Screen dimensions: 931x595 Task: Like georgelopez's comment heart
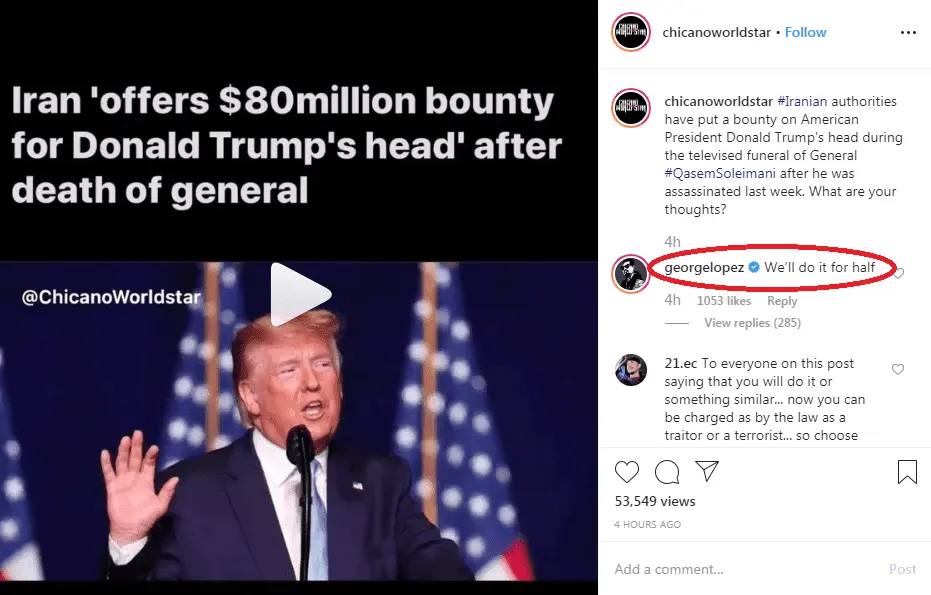[898, 273]
